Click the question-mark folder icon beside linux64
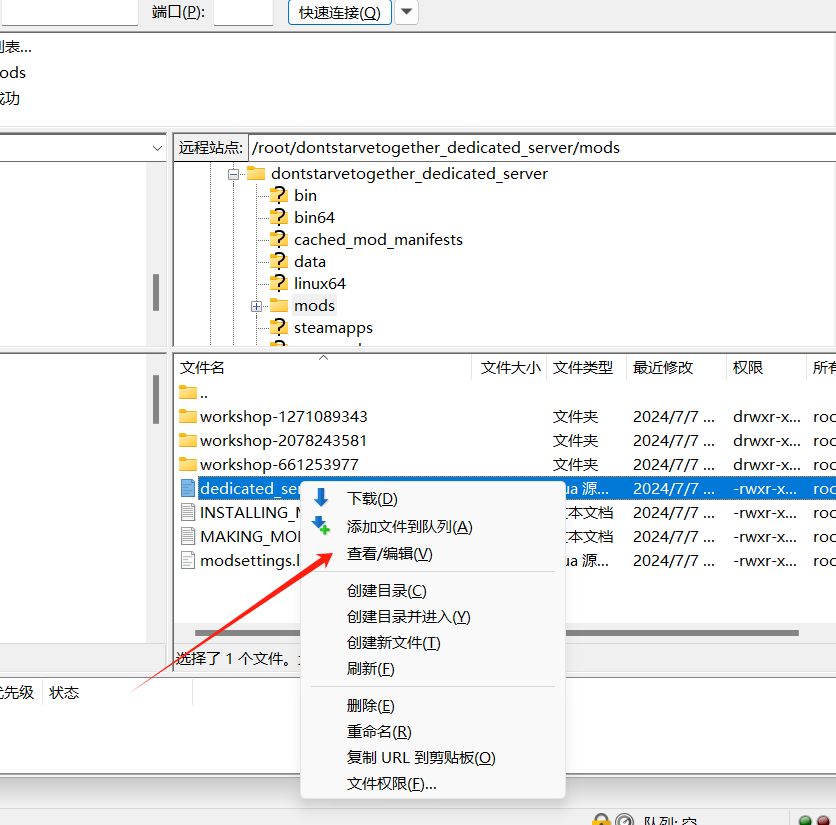Viewport: 836px width, 825px height. point(278,283)
